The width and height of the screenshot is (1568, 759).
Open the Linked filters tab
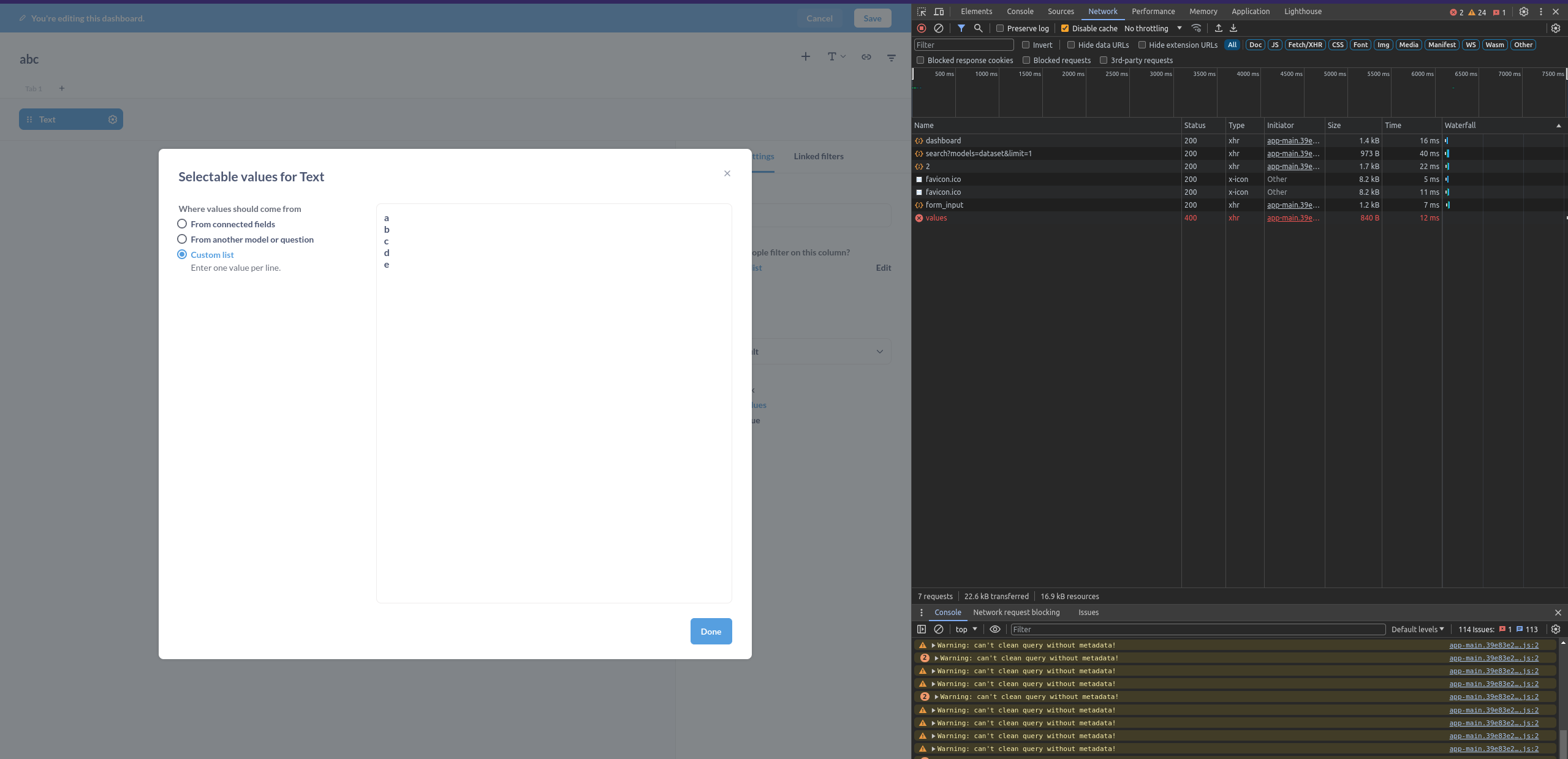818,156
